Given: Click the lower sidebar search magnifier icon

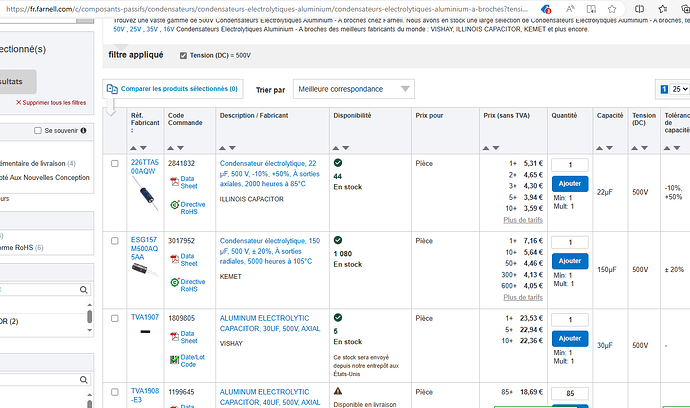Looking at the screenshot, I should point(84,379).
